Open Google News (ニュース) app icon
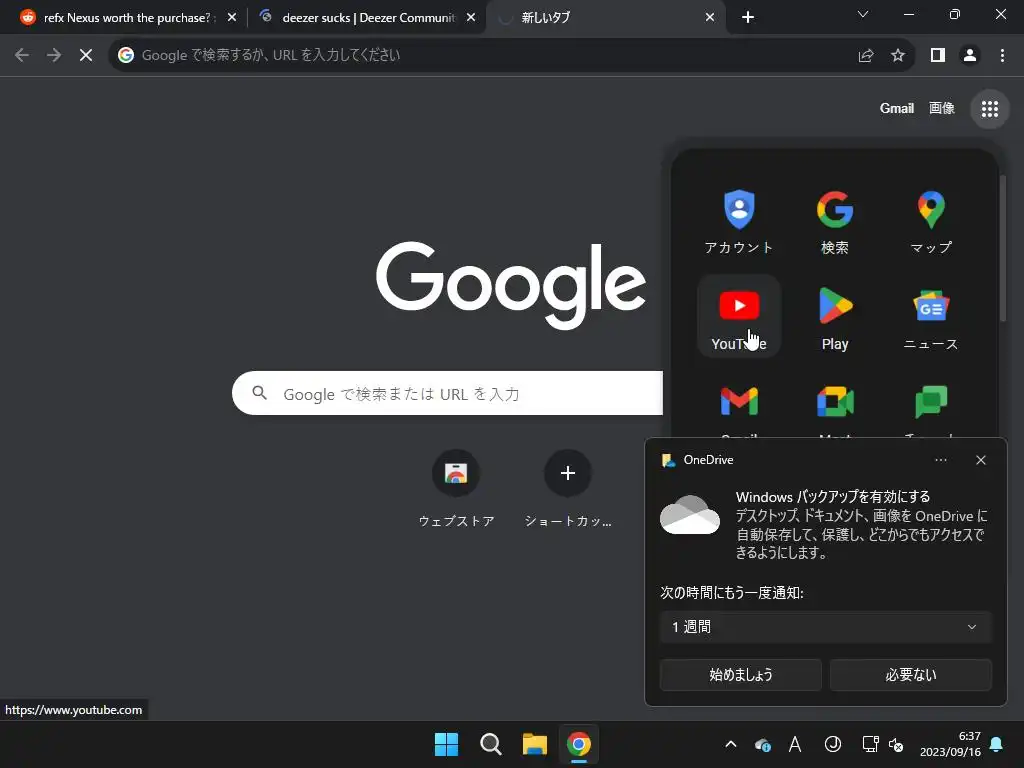Screen dimensions: 1024x768 click(931, 316)
